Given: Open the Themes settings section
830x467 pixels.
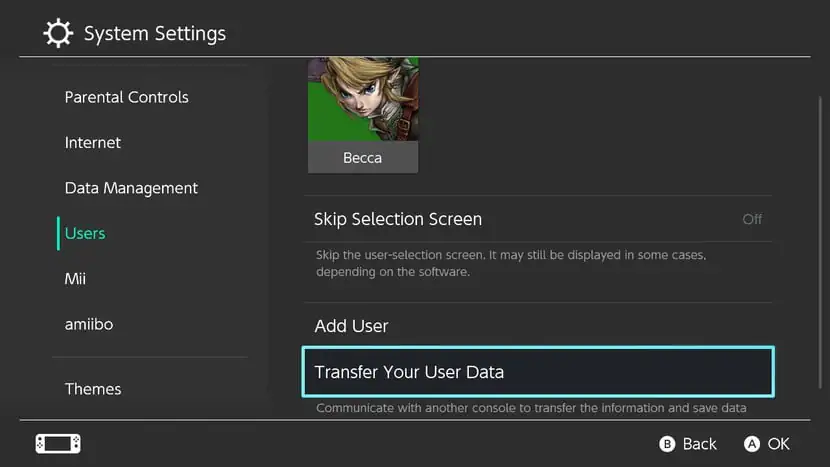Looking at the screenshot, I should click(x=93, y=389).
